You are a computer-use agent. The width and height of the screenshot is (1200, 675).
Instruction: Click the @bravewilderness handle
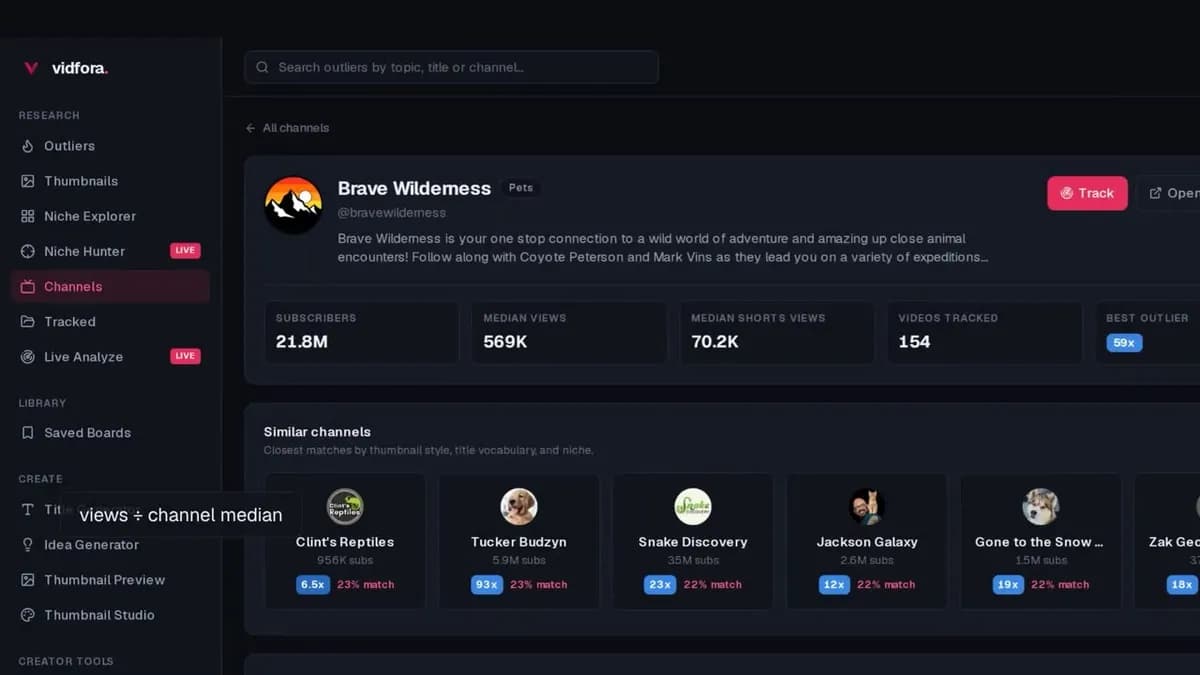392,213
